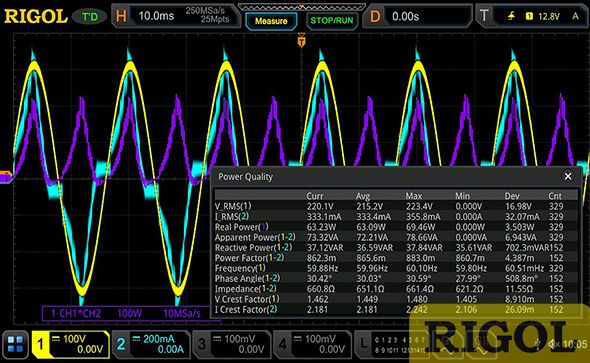Select the math CH1*CH2 label

tap(76, 313)
